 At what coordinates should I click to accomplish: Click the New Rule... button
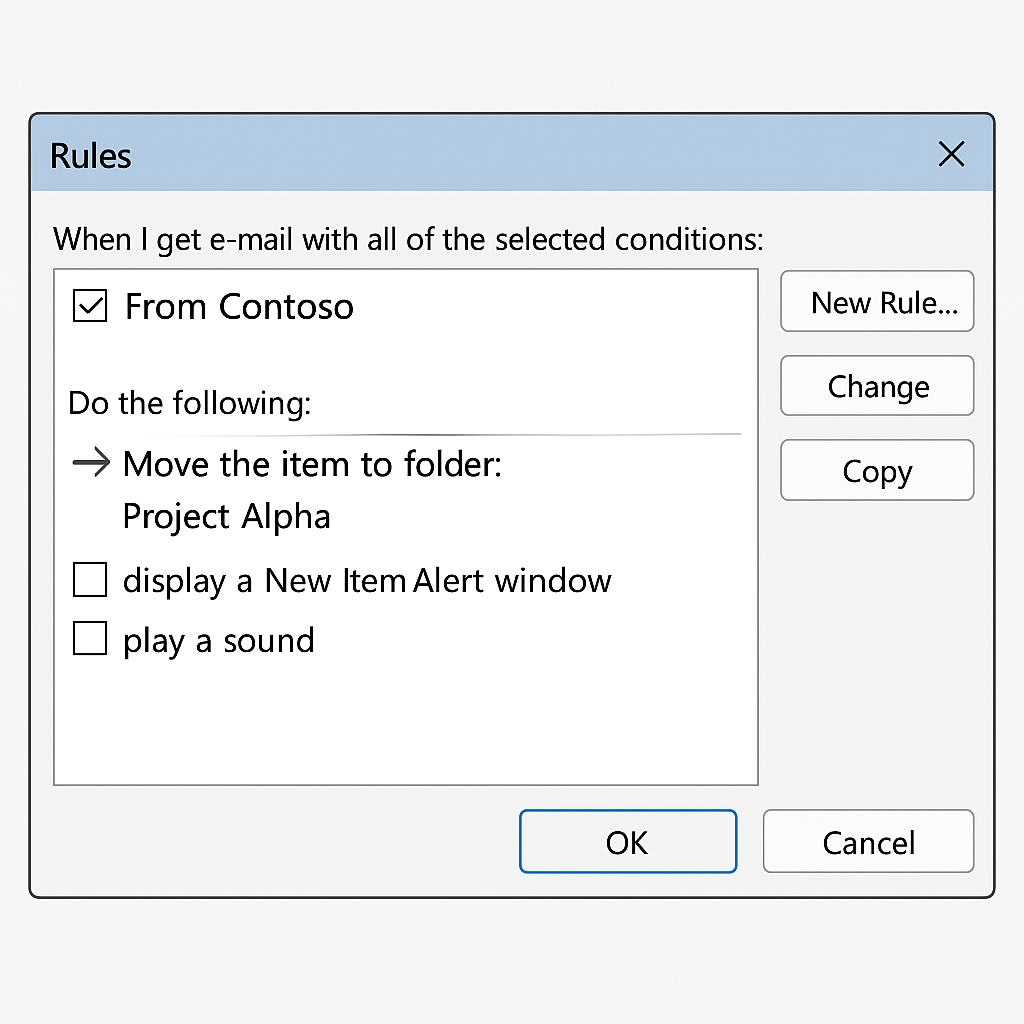pos(877,301)
